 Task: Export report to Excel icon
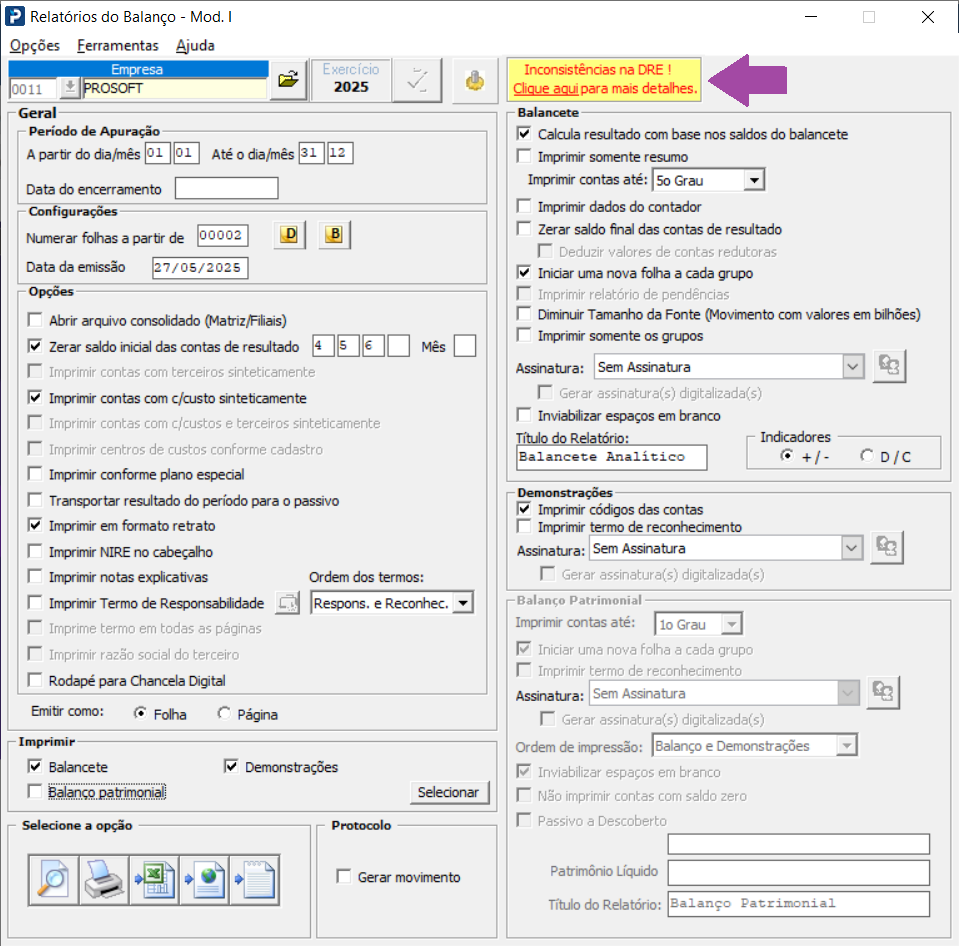click(154, 880)
